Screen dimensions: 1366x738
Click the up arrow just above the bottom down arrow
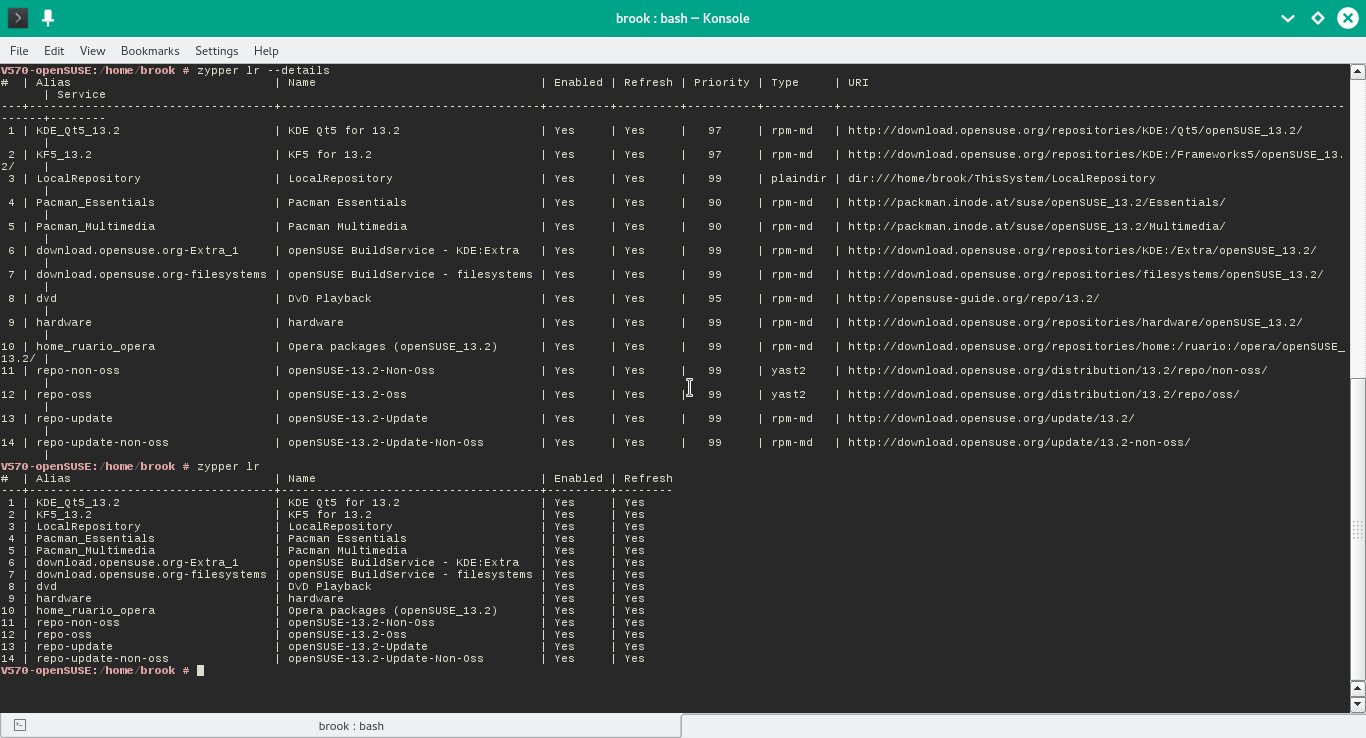click(x=1357, y=689)
